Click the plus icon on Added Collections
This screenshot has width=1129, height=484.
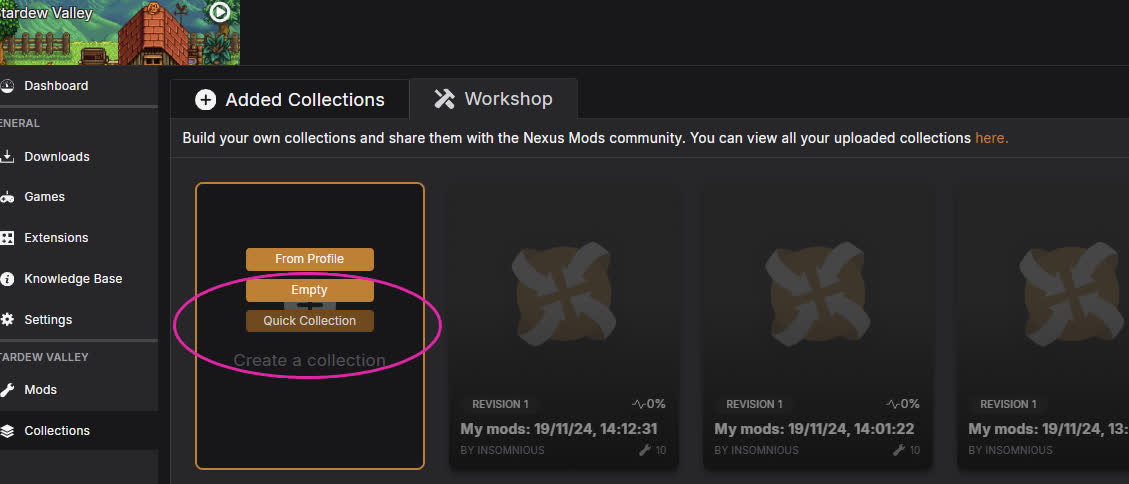pyautogui.click(x=205, y=100)
